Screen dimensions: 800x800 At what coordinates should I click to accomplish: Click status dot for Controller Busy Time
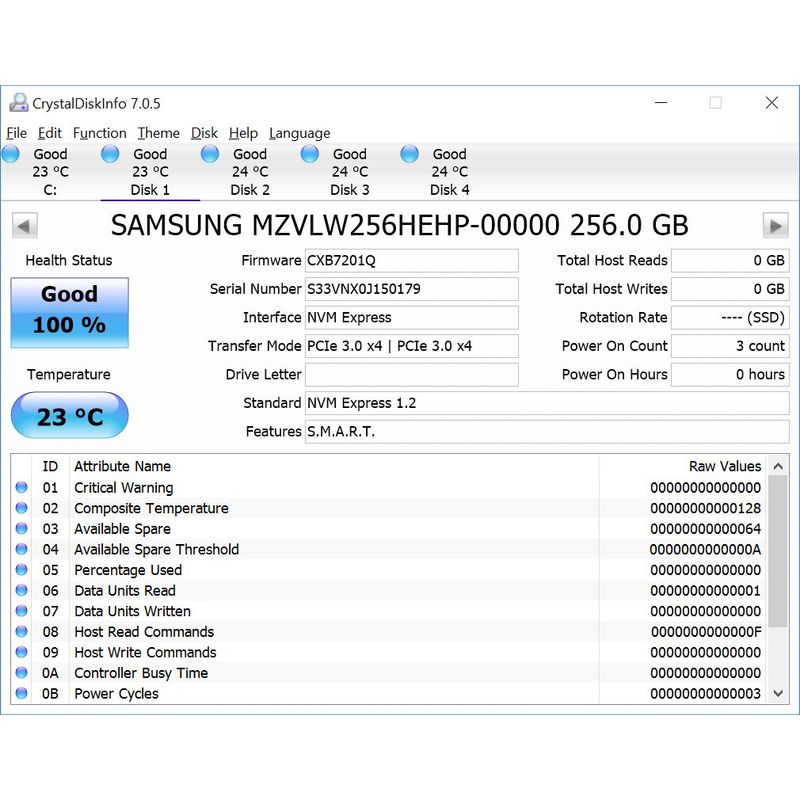21,672
